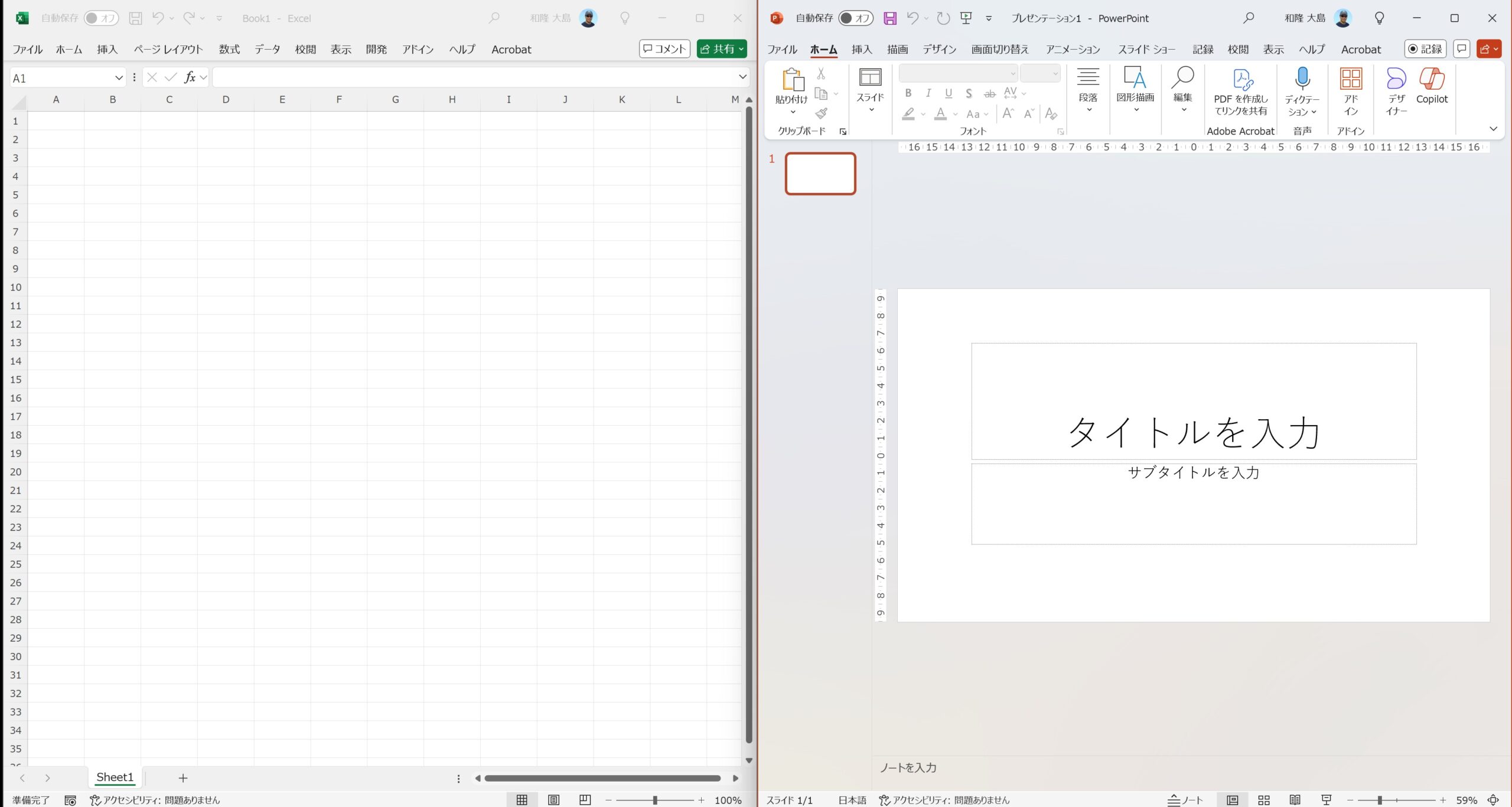This screenshot has width=1512, height=807.
Task: Toggle Notes pane in PowerPoint status bar
Action: [x=1185, y=800]
